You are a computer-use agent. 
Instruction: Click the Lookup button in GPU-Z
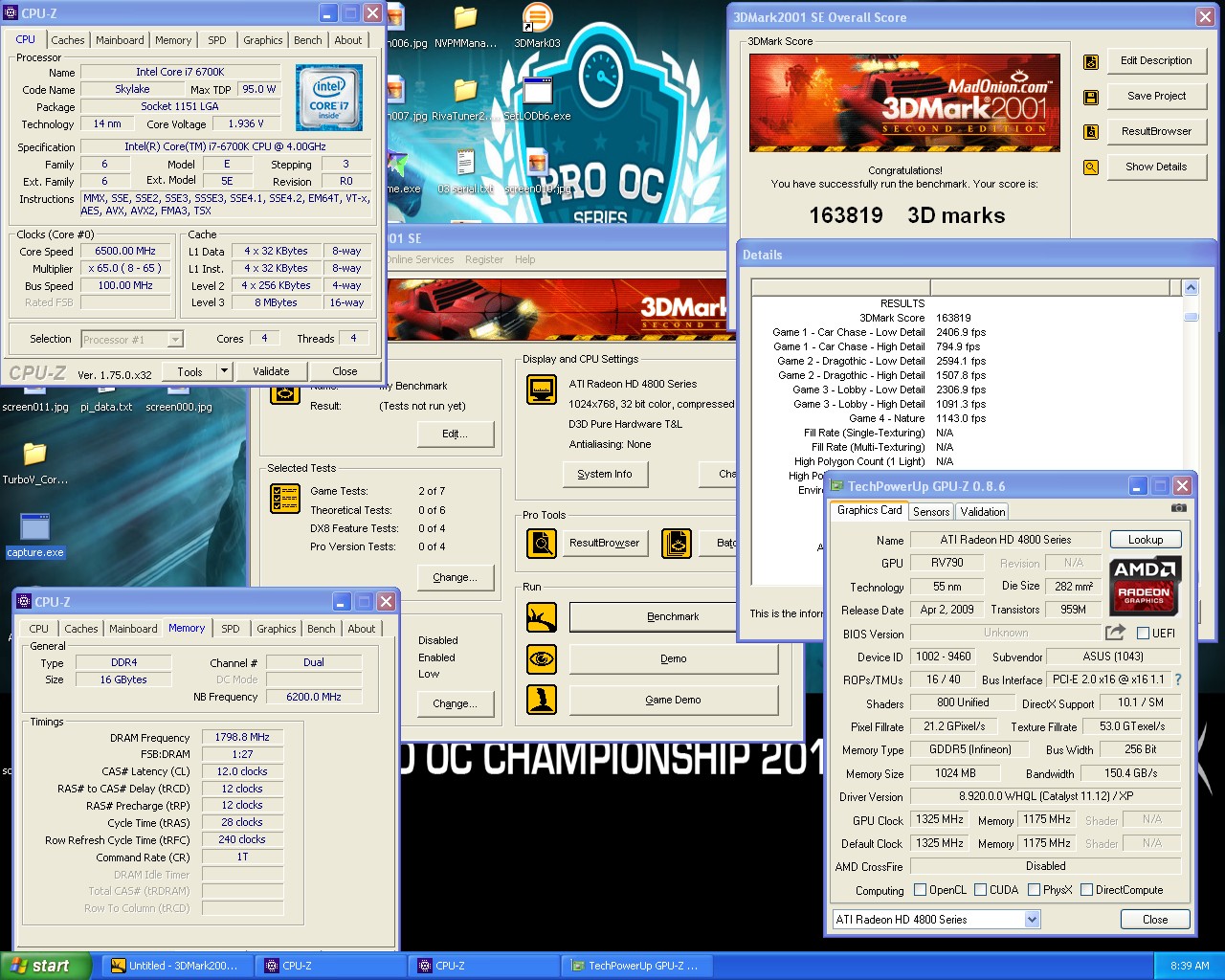point(1146,540)
